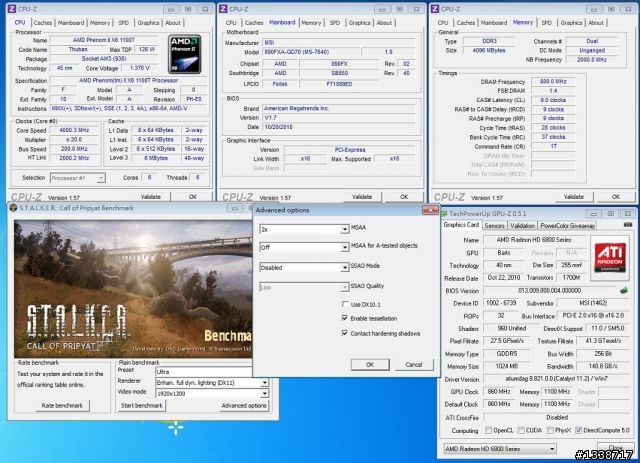Open the MSAA for A-tested objects dropdown
This screenshot has width=640, height=463.
coord(304,247)
